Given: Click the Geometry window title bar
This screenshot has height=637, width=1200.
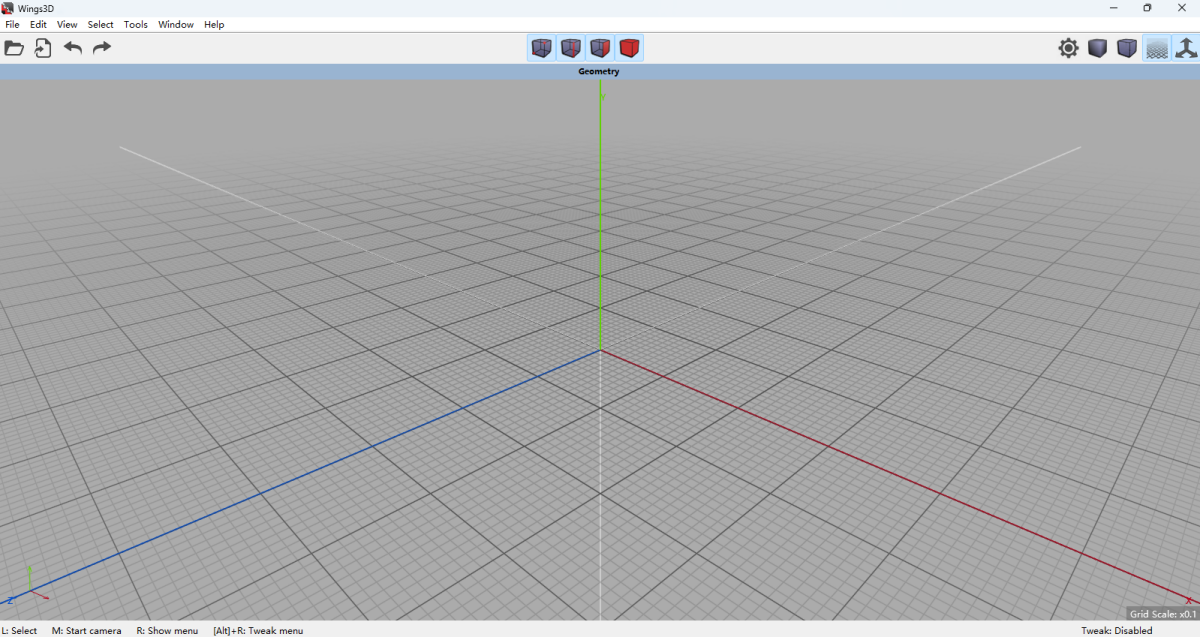Looking at the screenshot, I should point(599,72).
